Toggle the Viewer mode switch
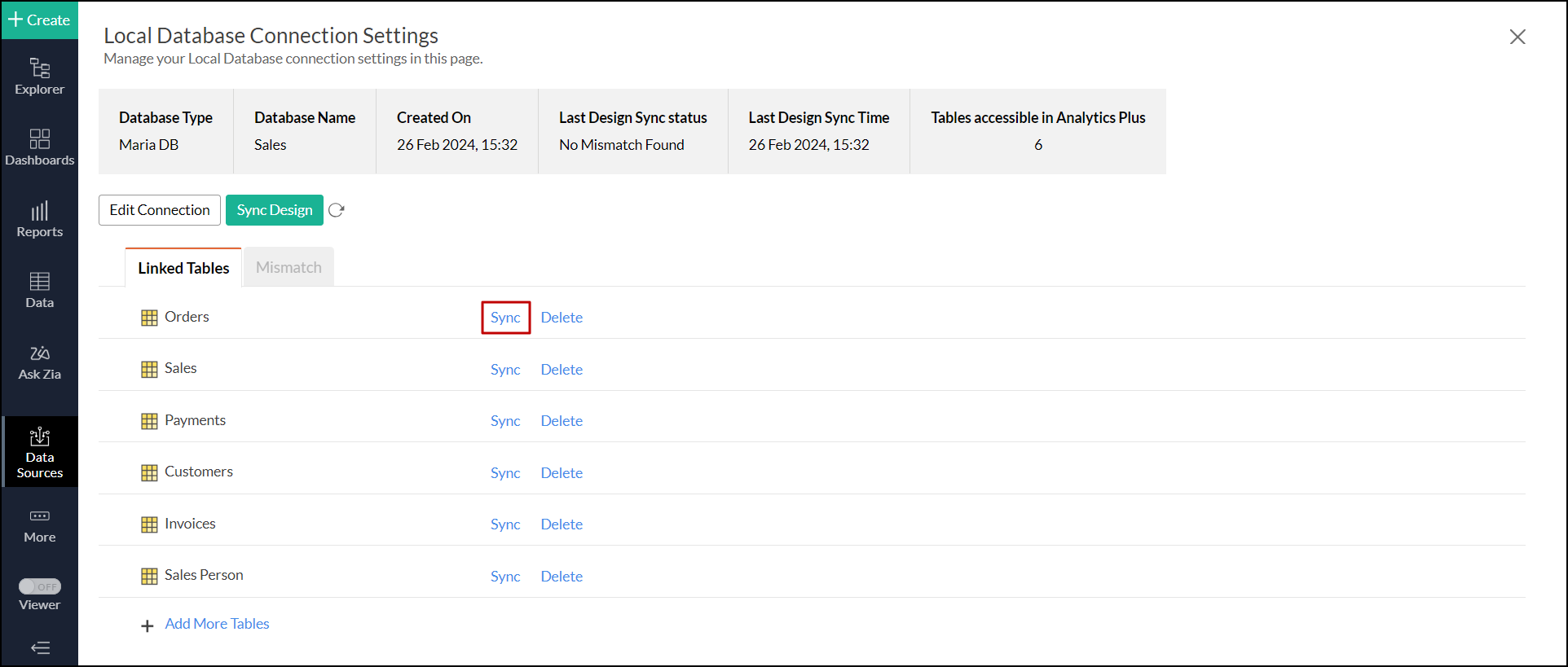 40,586
